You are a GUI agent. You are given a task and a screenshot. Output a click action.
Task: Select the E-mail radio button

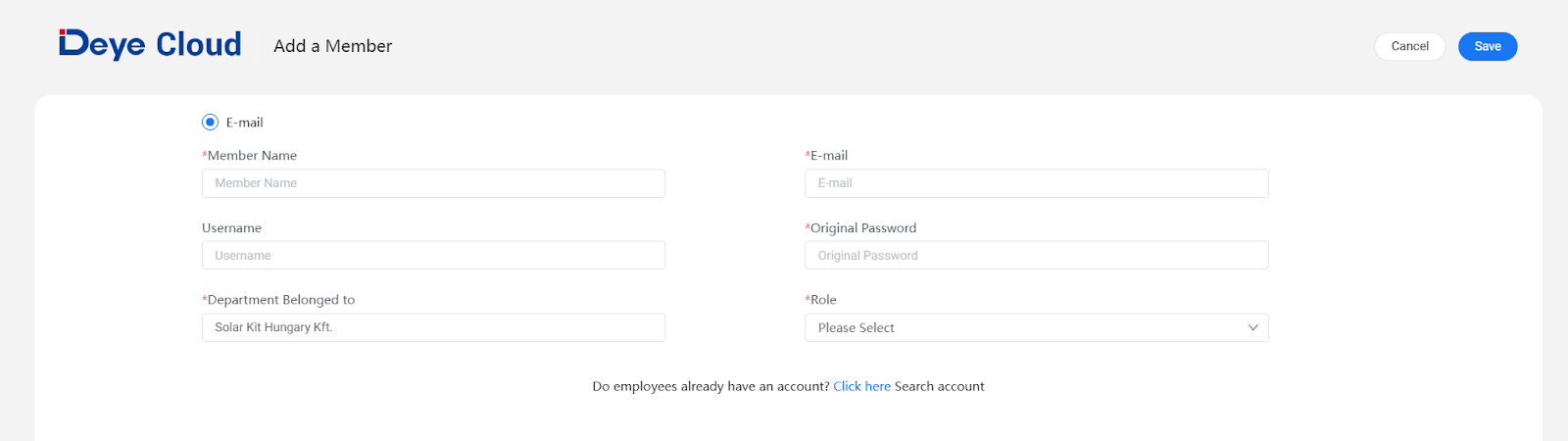pos(210,122)
